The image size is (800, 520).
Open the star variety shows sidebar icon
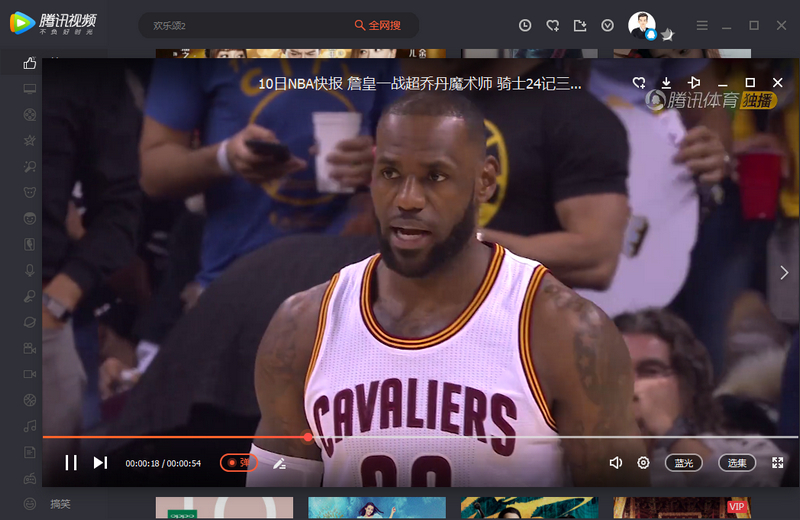click(30, 141)
